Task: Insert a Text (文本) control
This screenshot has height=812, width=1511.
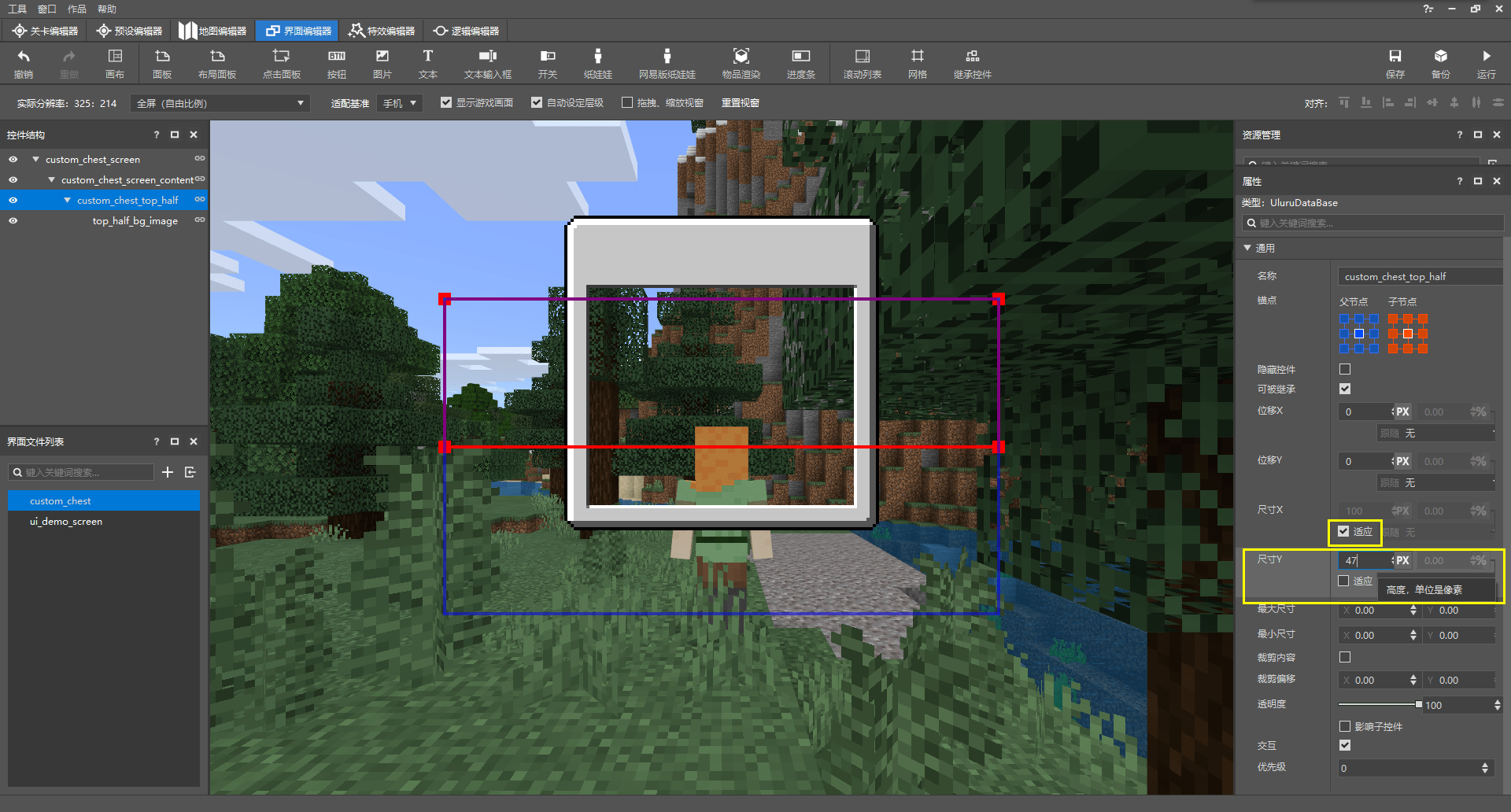Action: [x=428, y=64]
